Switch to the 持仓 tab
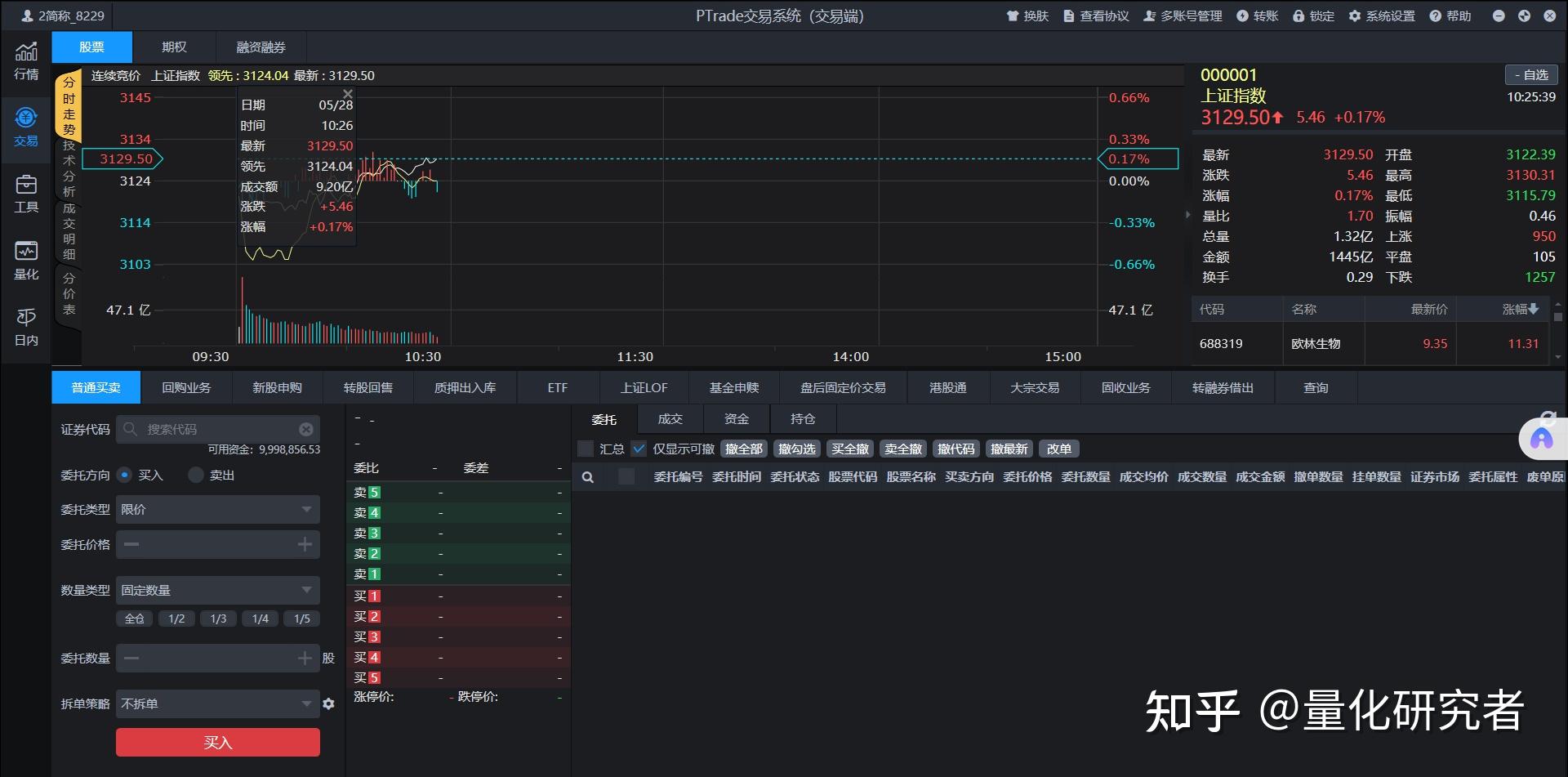The image size is (1568, 777). click(802, 418)
